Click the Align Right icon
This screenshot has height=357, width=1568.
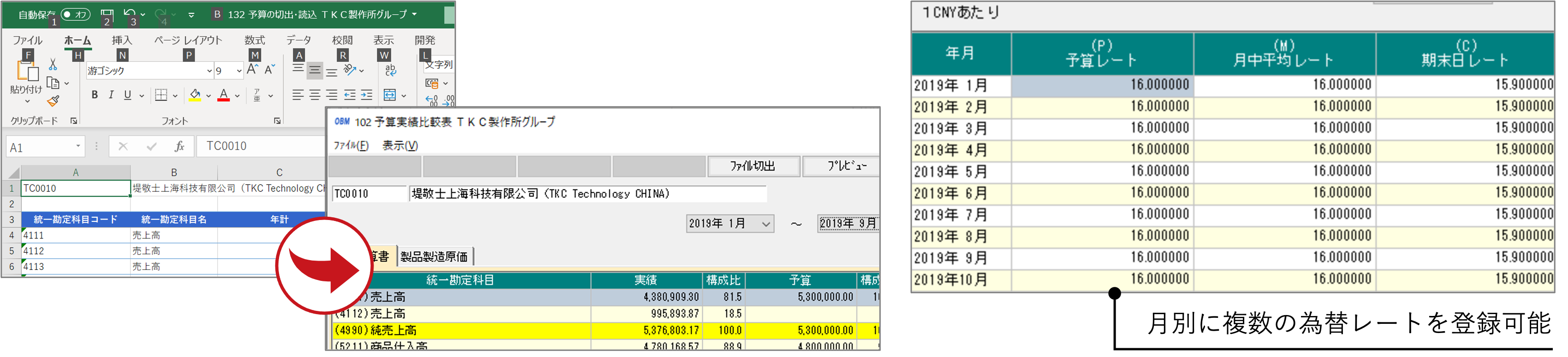(332, 95)
